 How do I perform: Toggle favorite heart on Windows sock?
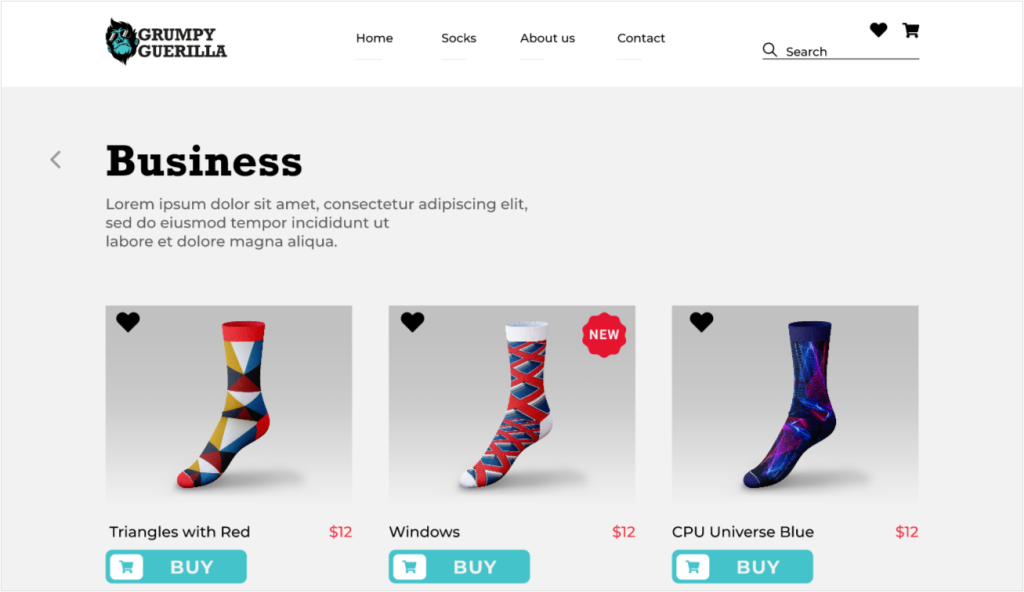pos(413,321)
